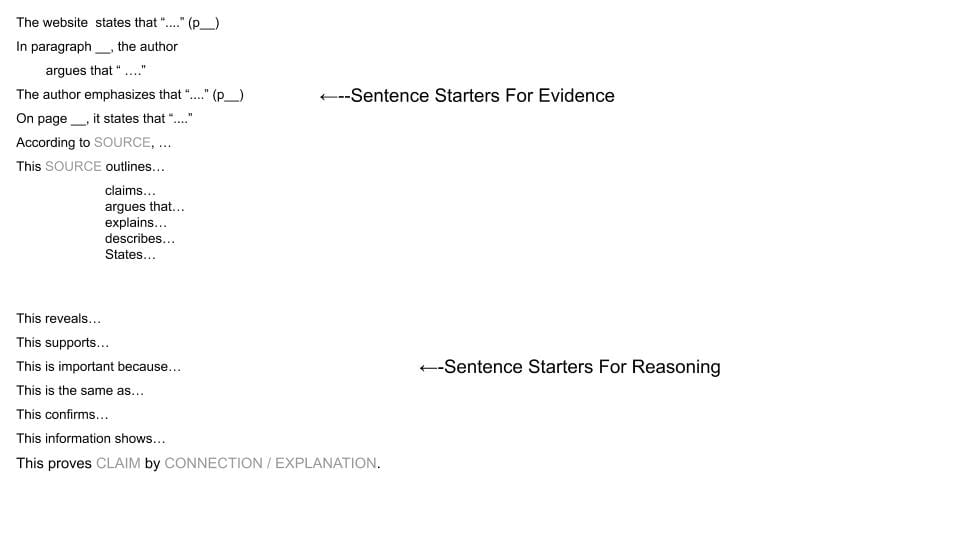Screen dimensions: 960x540
Task: Click the gray 'CONNECTION / EXPLANATION' placeholder
Action: point(270,463)
